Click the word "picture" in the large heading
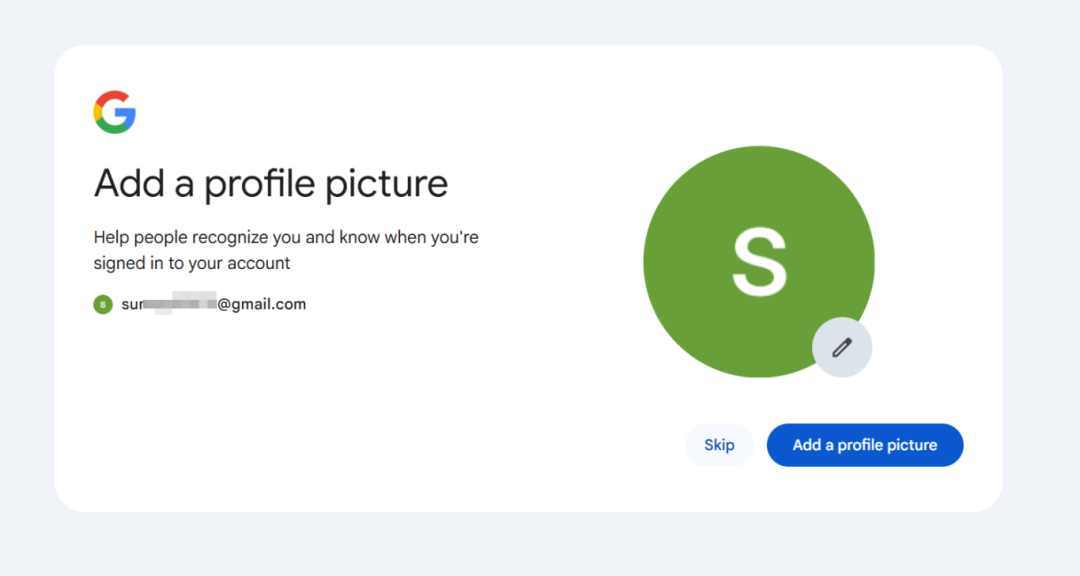The width and height of the screenshot is (1080, 576). point(386,184)
